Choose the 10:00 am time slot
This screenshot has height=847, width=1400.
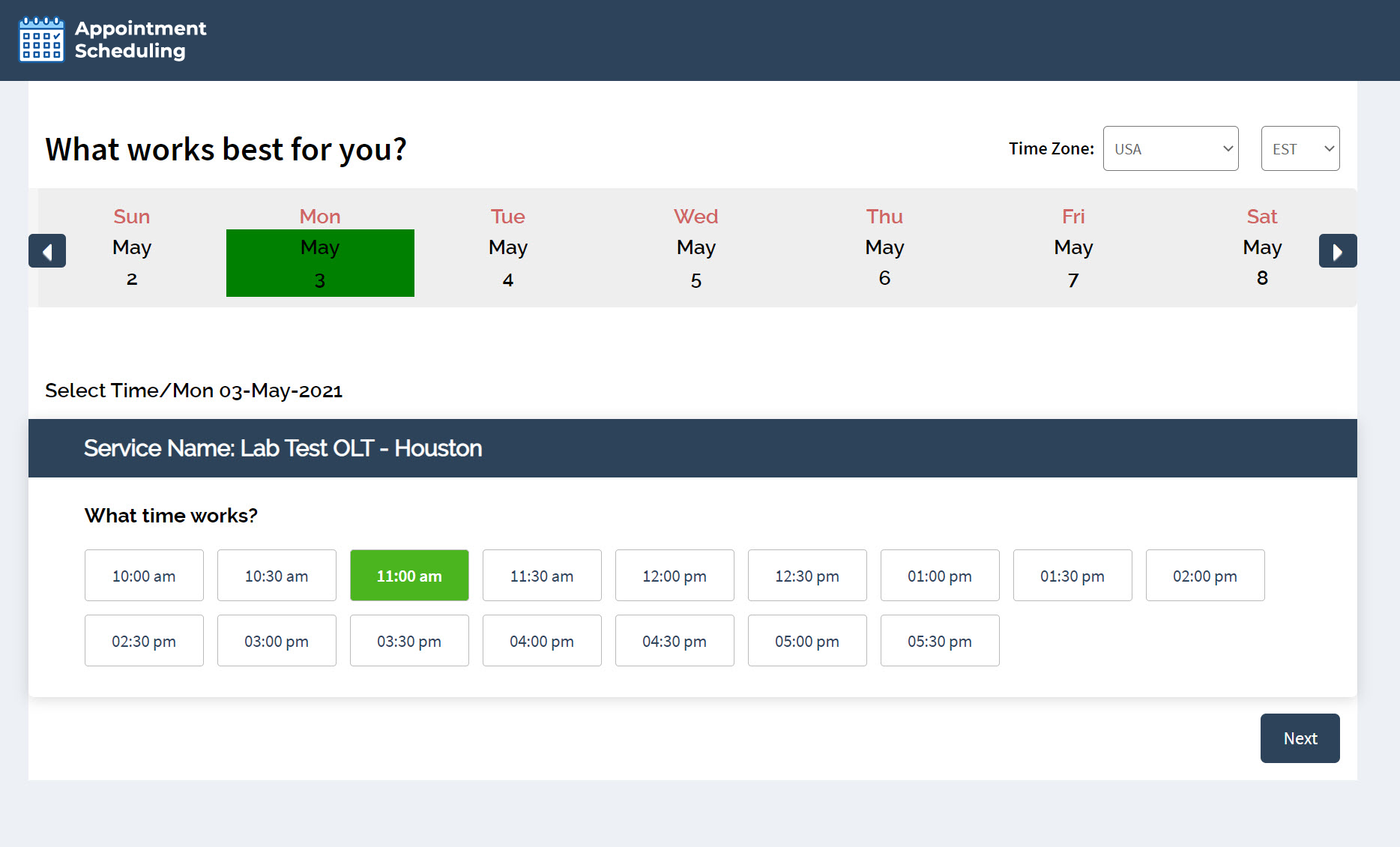point(144,576)
